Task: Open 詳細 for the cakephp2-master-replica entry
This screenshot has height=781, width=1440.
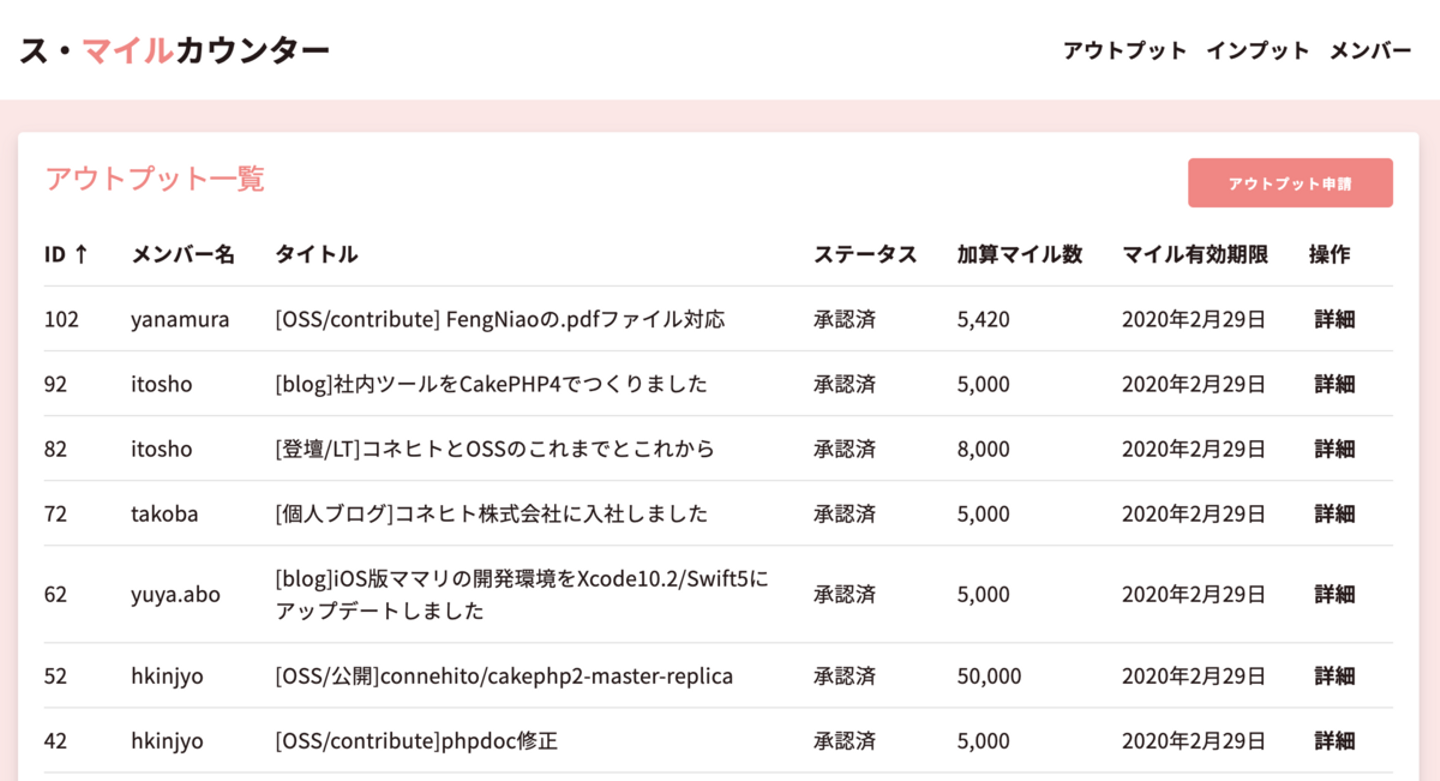Action: point(1334,676)
